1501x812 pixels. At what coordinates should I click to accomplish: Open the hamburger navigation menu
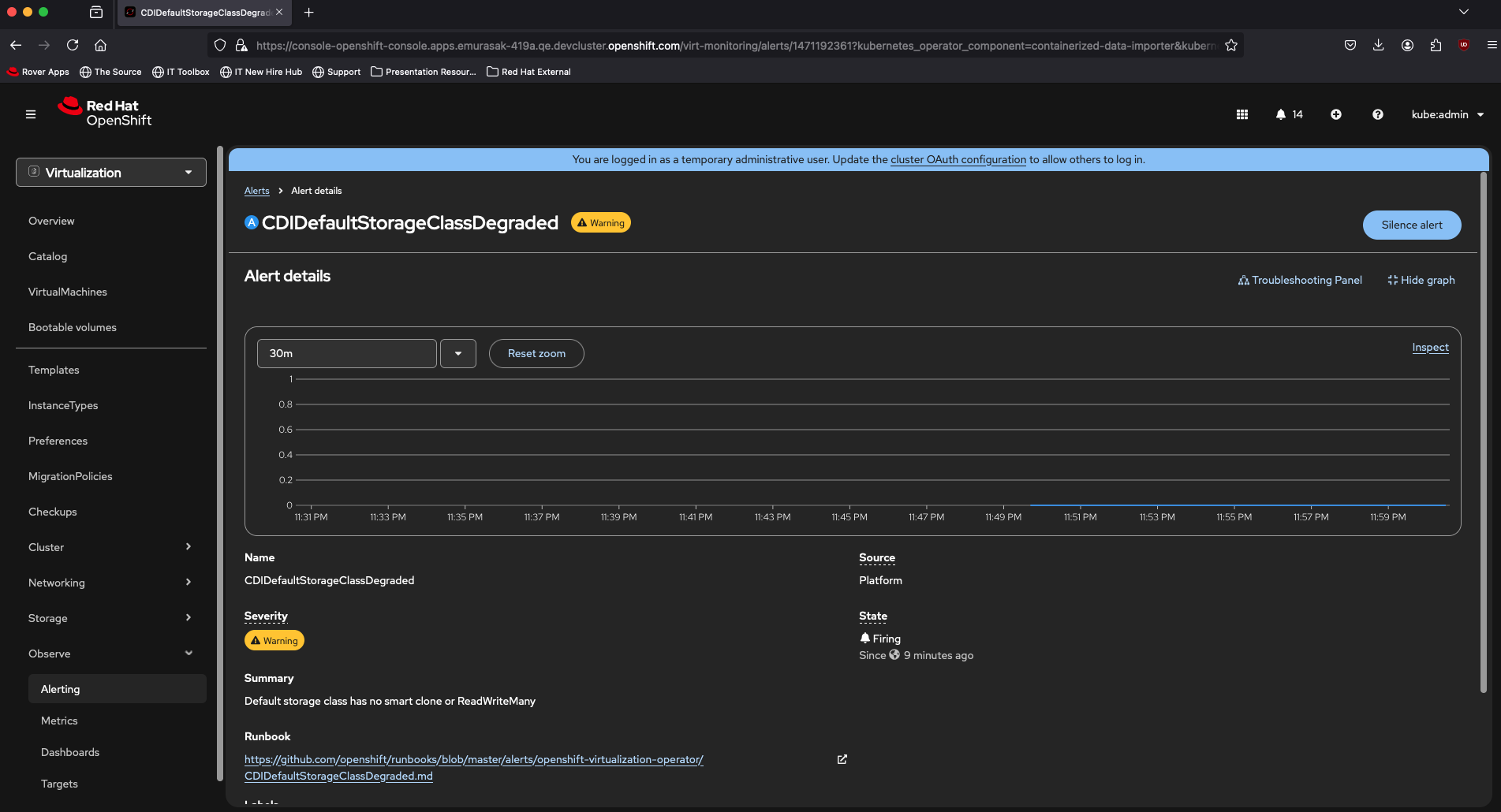31,114
